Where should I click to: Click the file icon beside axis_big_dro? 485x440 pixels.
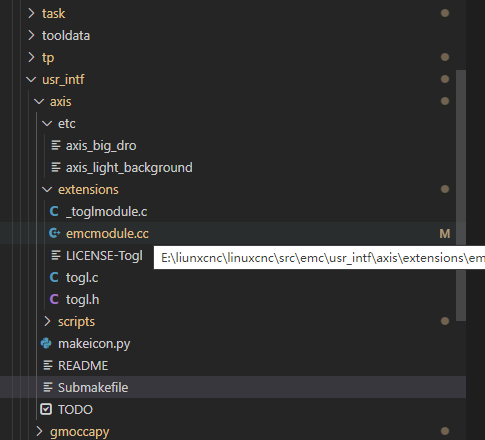[x=56, y=146]
